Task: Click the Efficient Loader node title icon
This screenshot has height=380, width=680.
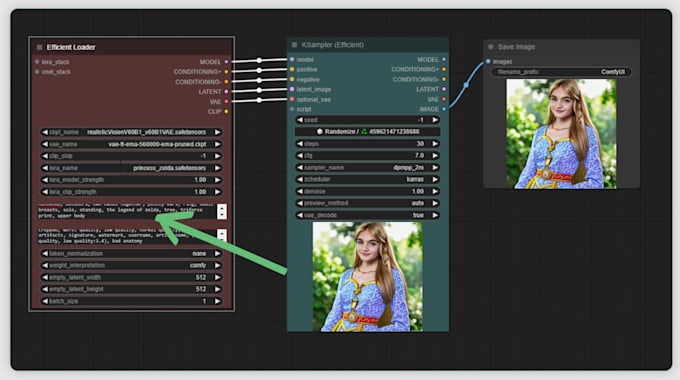Action: (x=39, y=47)
